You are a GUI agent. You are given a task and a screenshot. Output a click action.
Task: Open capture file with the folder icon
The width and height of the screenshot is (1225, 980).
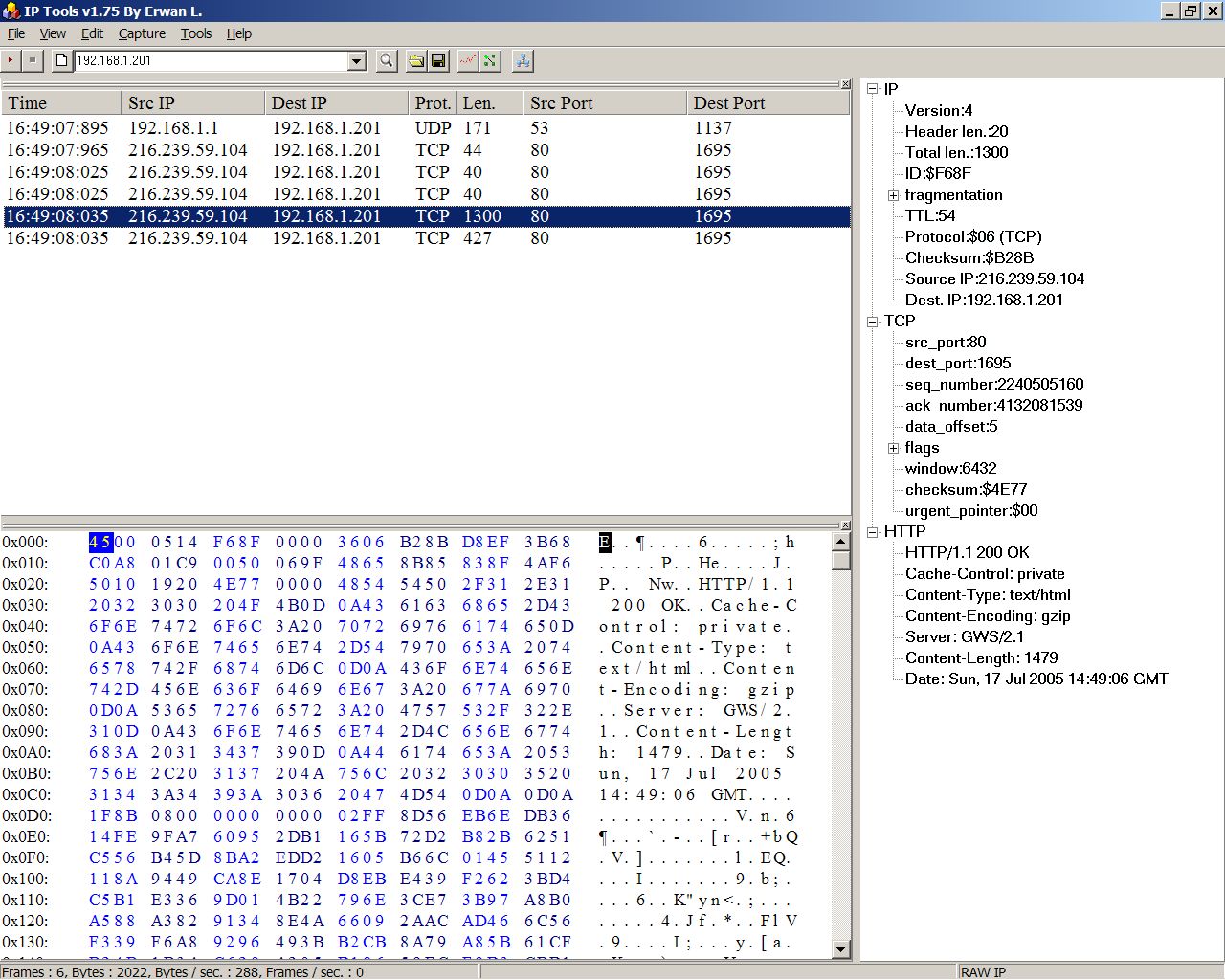click(x=416, y=61)
